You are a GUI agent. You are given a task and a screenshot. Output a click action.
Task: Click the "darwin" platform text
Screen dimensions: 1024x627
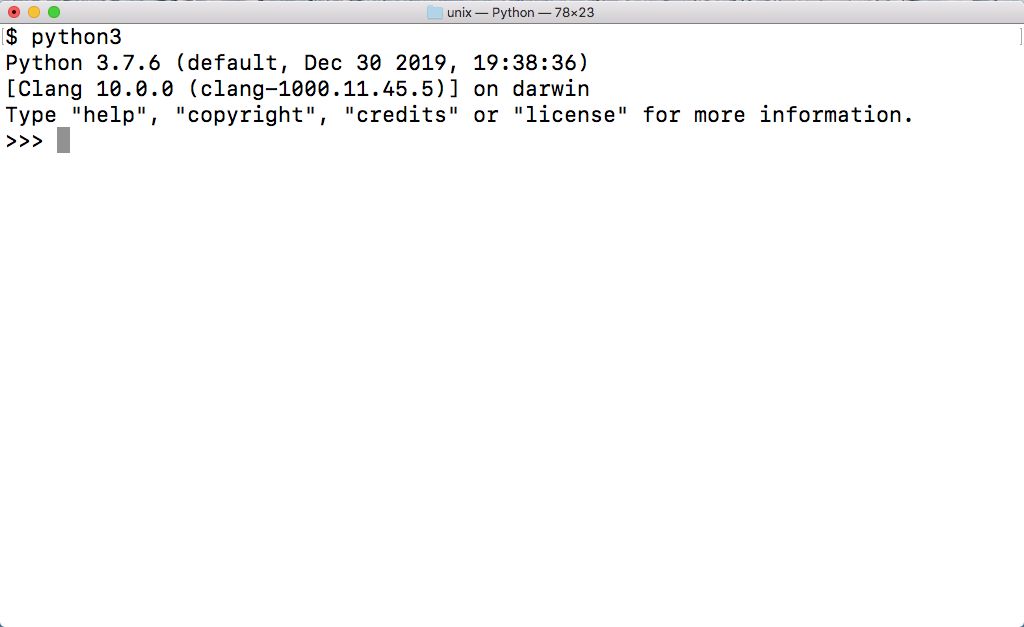tap(550, 90)
